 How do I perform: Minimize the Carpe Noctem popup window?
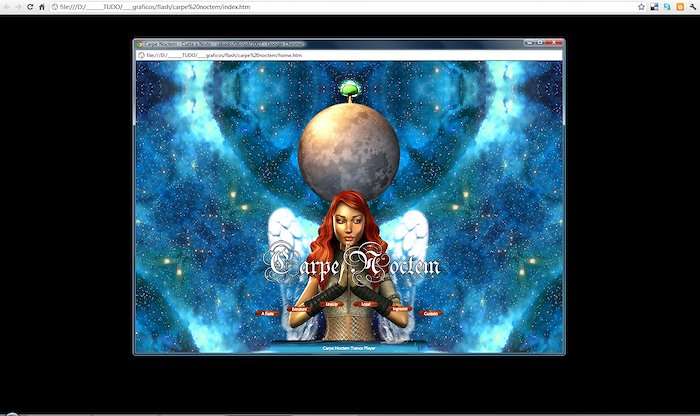click(x=529, y=43)
